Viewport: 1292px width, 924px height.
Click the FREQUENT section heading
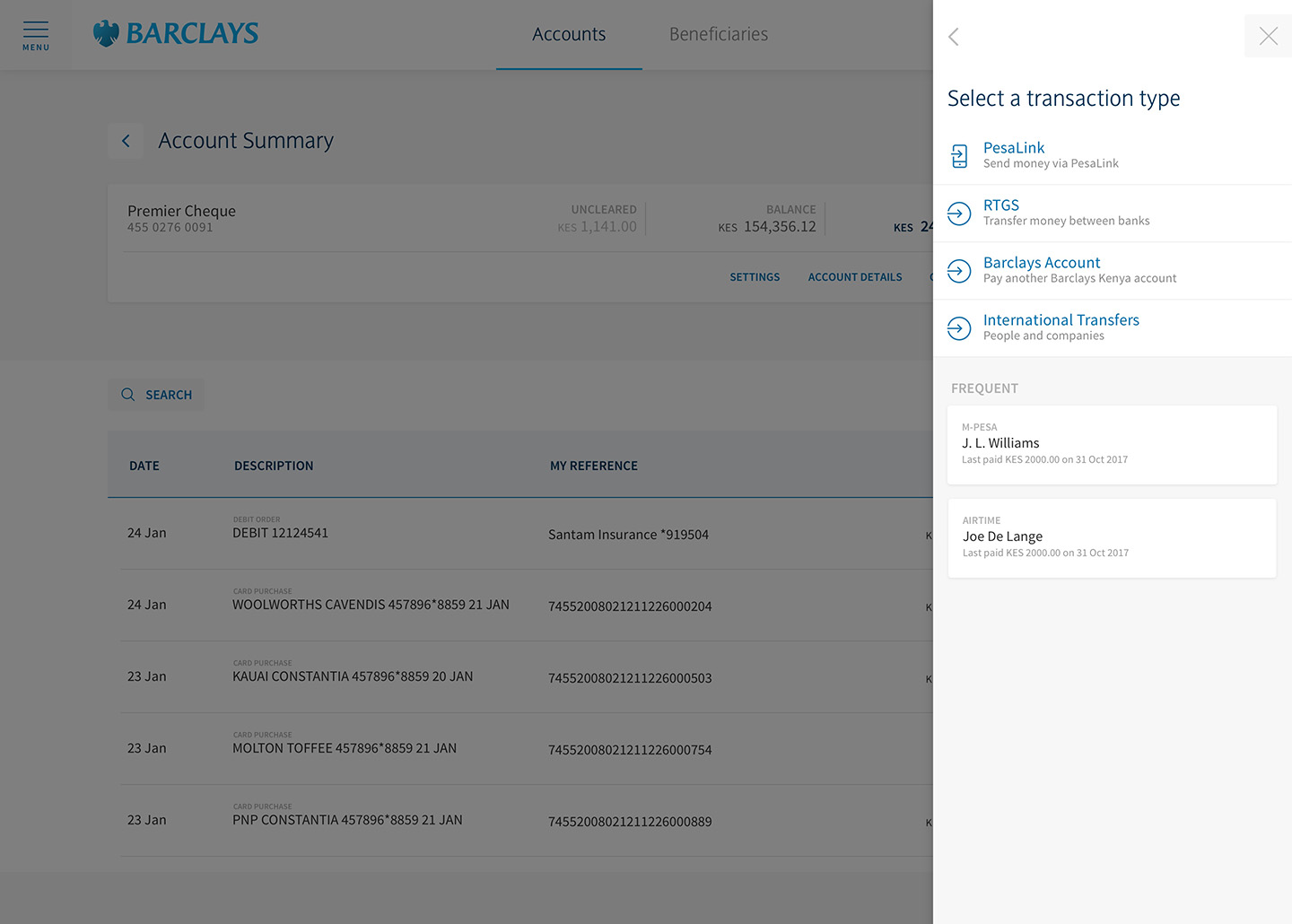click(984, 388)
